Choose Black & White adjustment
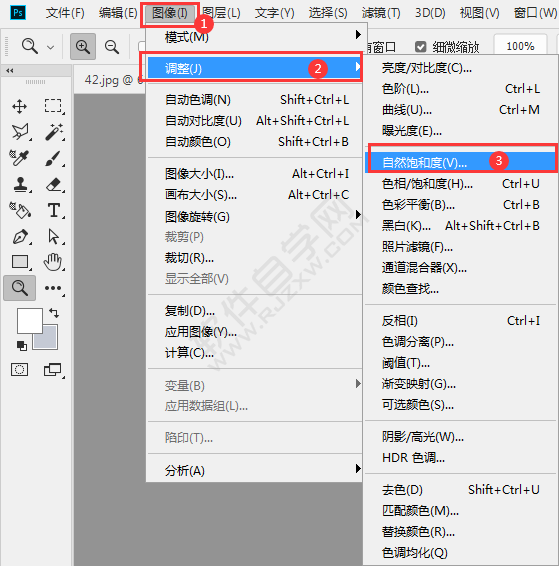The image size is (559, 566). coord(460,226)
